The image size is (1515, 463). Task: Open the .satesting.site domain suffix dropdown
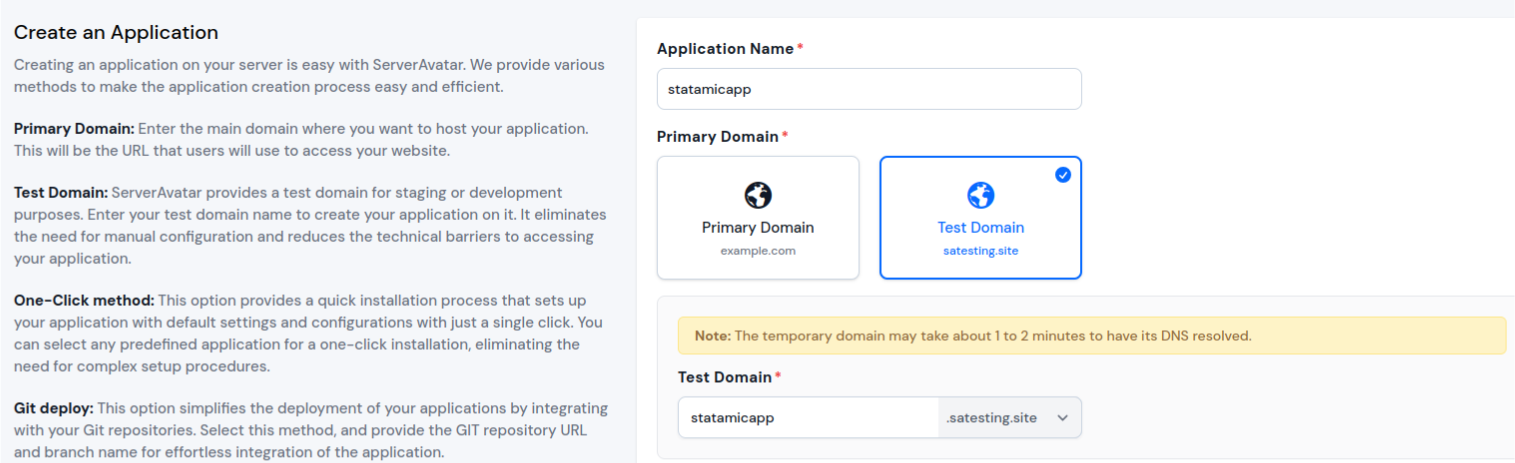point(1009,418)
